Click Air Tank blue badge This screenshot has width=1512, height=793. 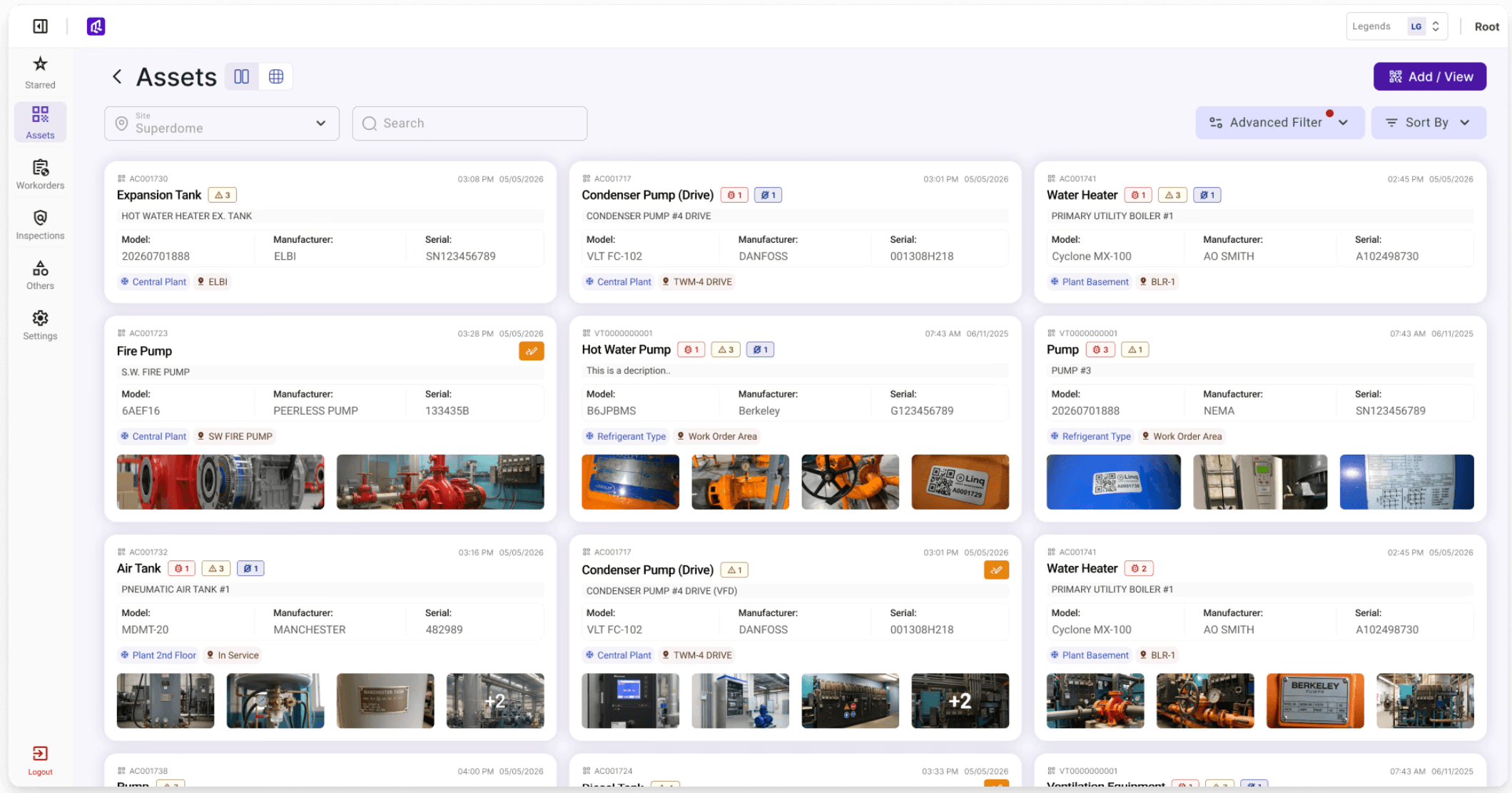[x=250, y=568]
